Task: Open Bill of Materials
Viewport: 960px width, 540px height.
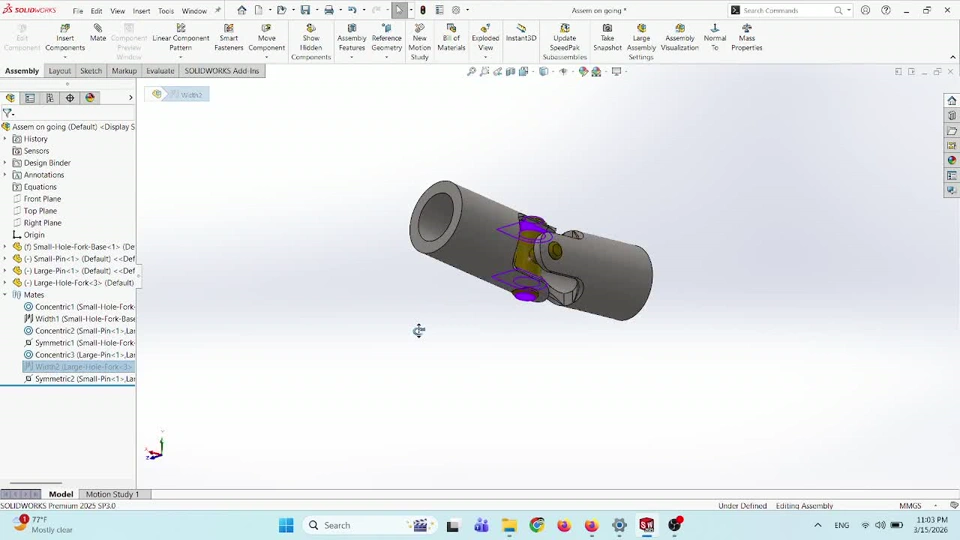Action: [451, 38]
